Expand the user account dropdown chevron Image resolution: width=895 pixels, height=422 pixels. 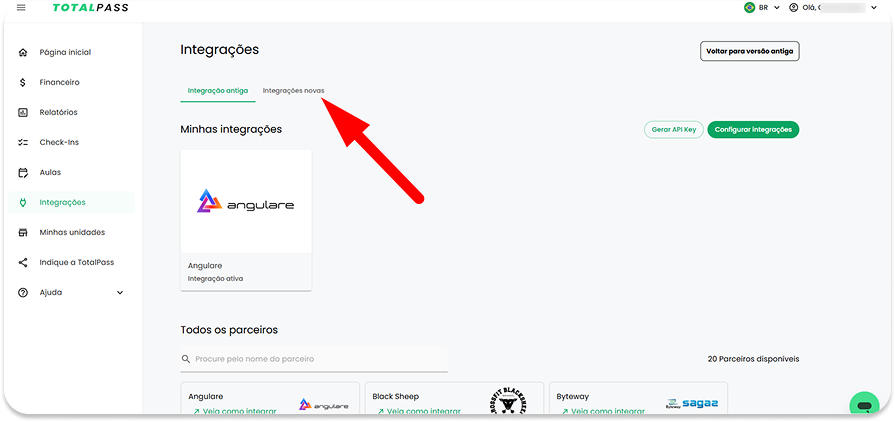pyautogui.click(x=874, y=8)
